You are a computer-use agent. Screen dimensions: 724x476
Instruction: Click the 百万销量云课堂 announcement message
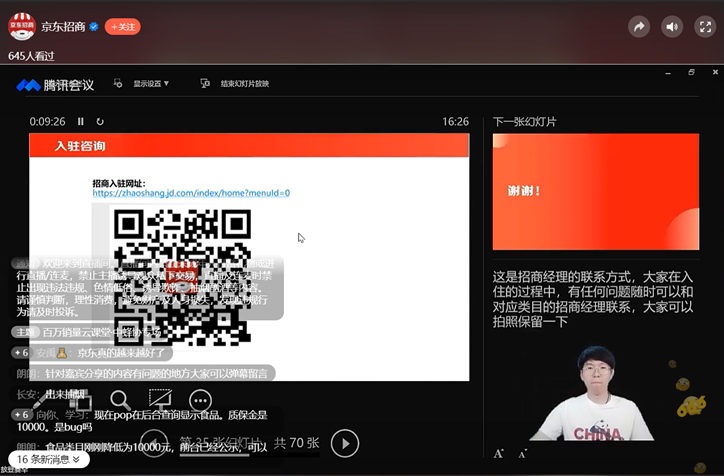point(88,332)
